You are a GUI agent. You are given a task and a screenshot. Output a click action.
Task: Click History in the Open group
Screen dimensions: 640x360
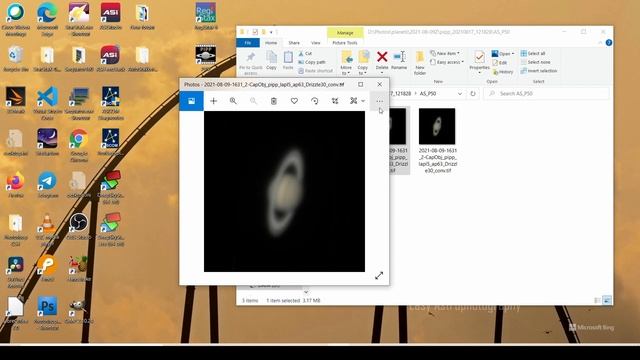(503, 72)
